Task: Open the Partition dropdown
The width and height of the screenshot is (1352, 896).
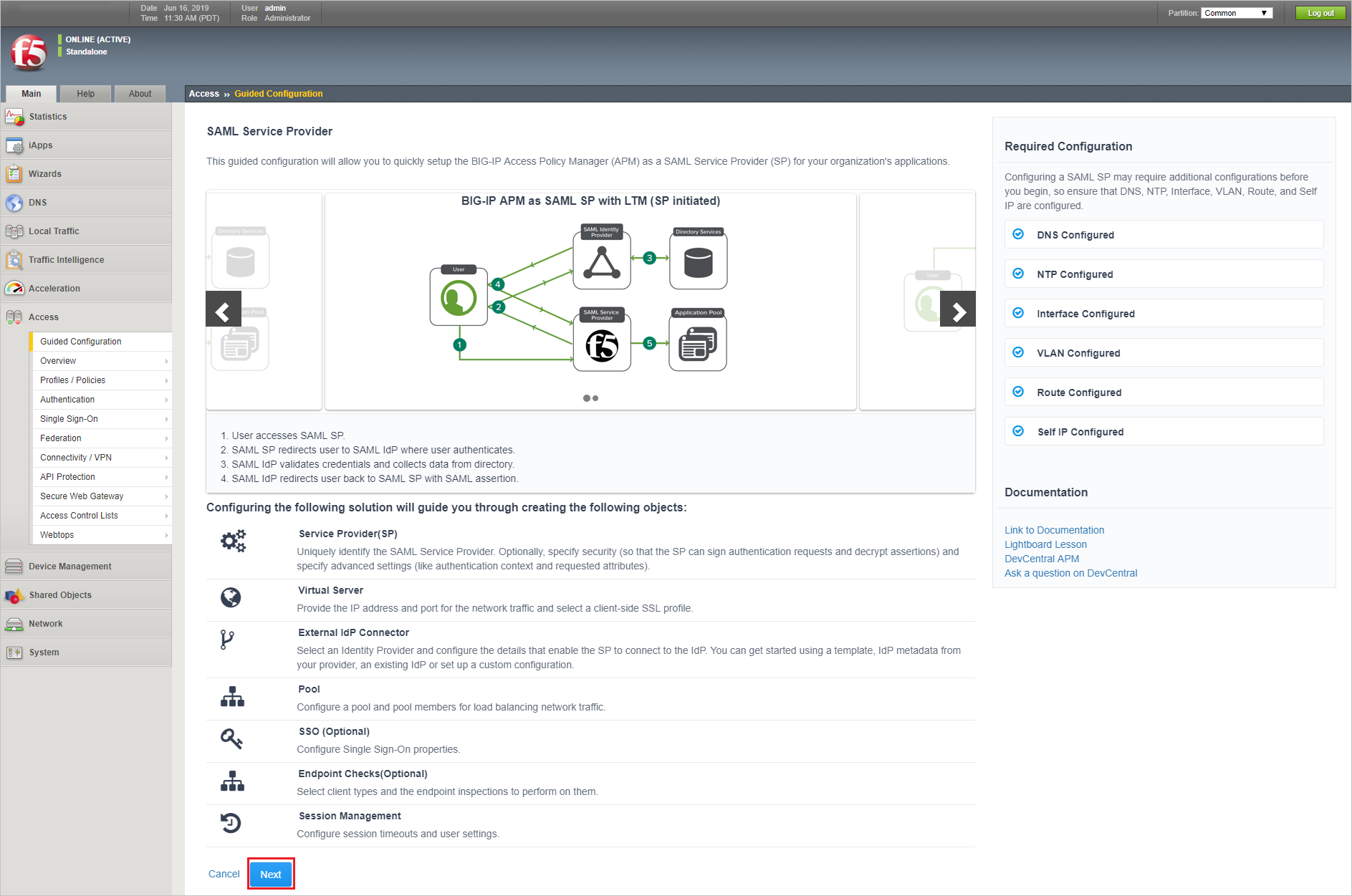Action: [1237, 13]
